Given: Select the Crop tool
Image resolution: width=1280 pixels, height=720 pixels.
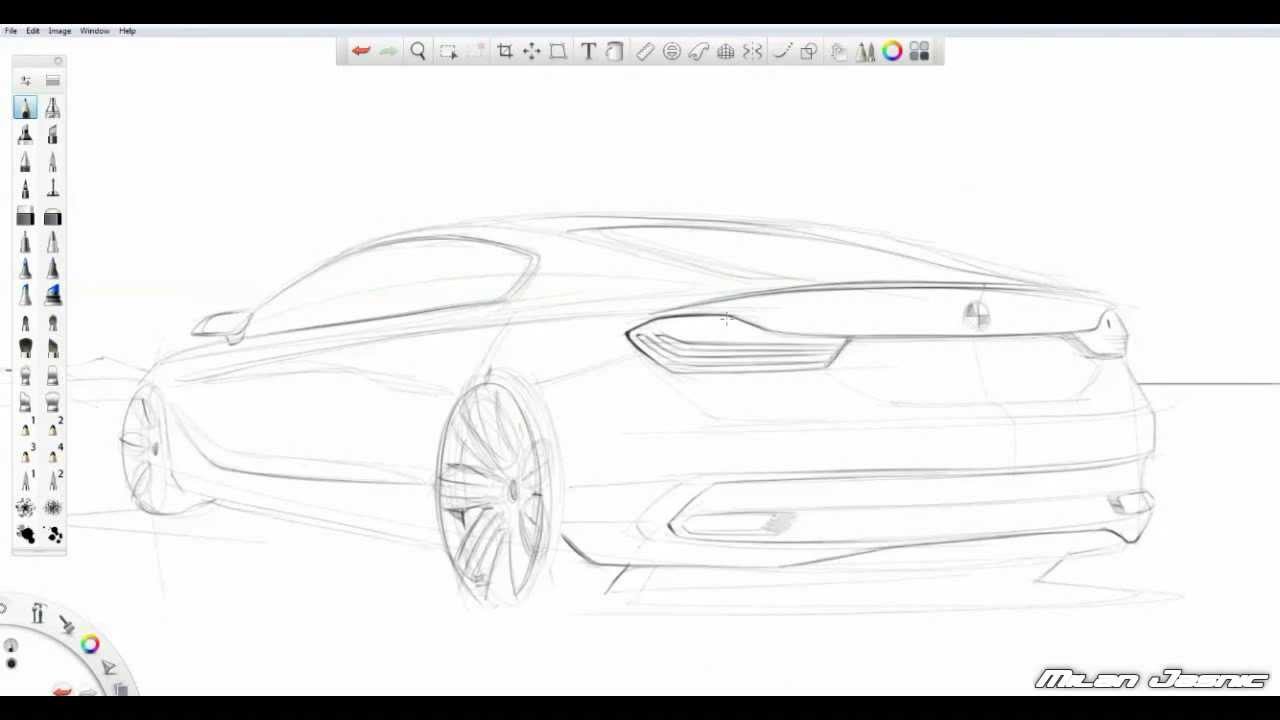Looking at the screenshot, I should coord(505,51).
